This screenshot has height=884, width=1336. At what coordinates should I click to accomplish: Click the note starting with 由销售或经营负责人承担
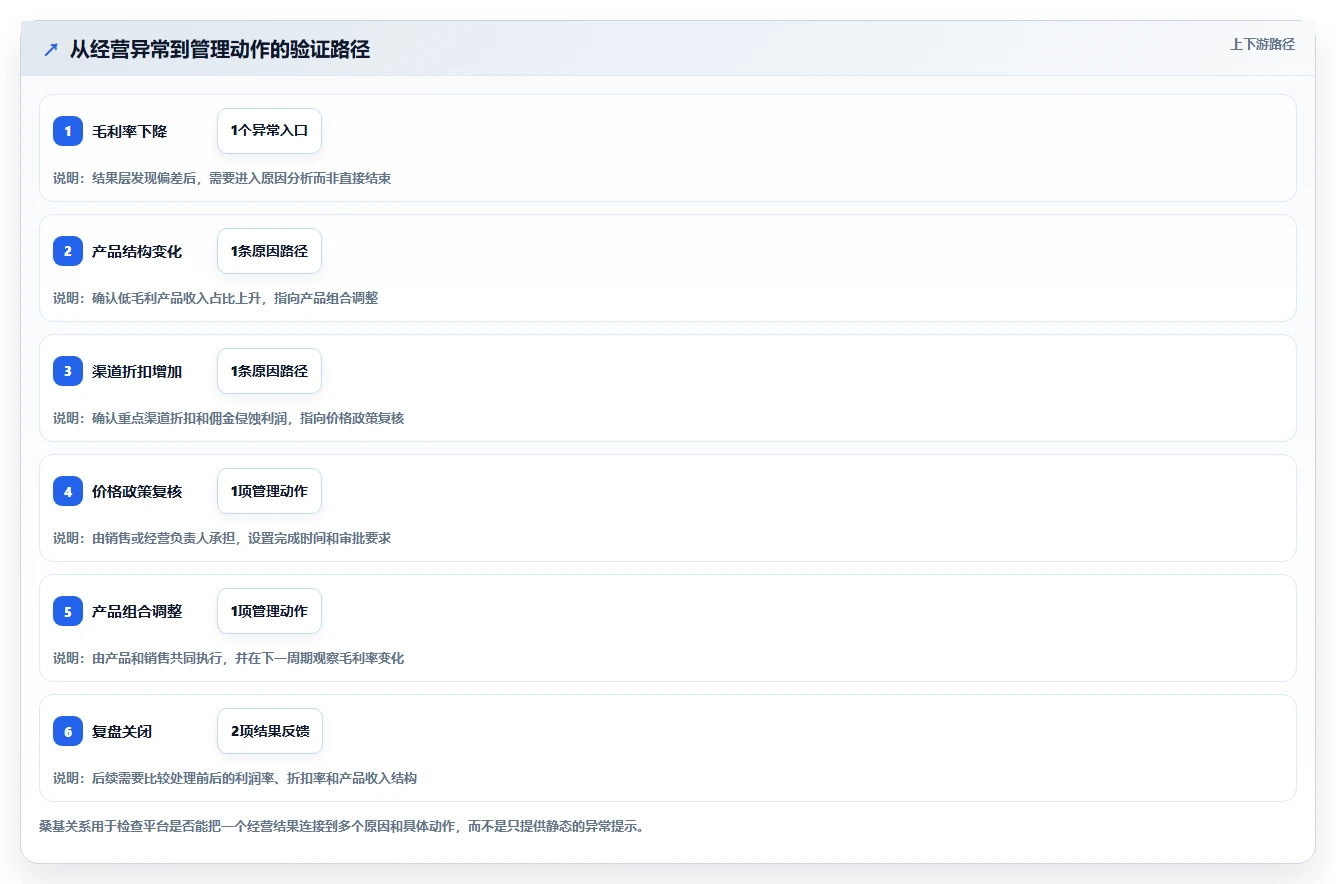(222, 538)
